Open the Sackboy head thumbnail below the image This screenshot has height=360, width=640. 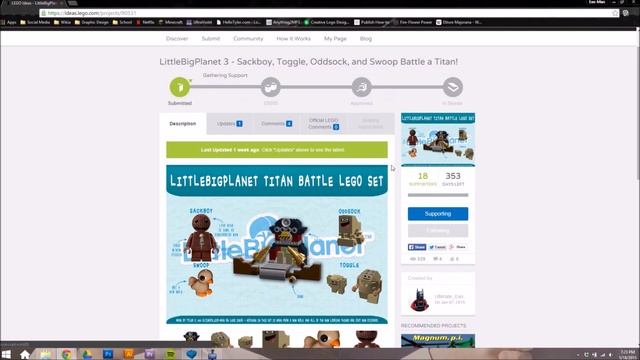[x=366, y=339]
